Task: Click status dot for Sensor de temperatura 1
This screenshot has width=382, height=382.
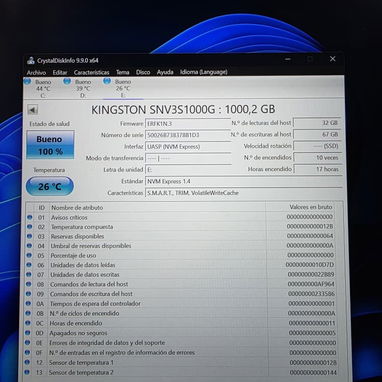Action: pyautogui.click(x=27, y=362)
